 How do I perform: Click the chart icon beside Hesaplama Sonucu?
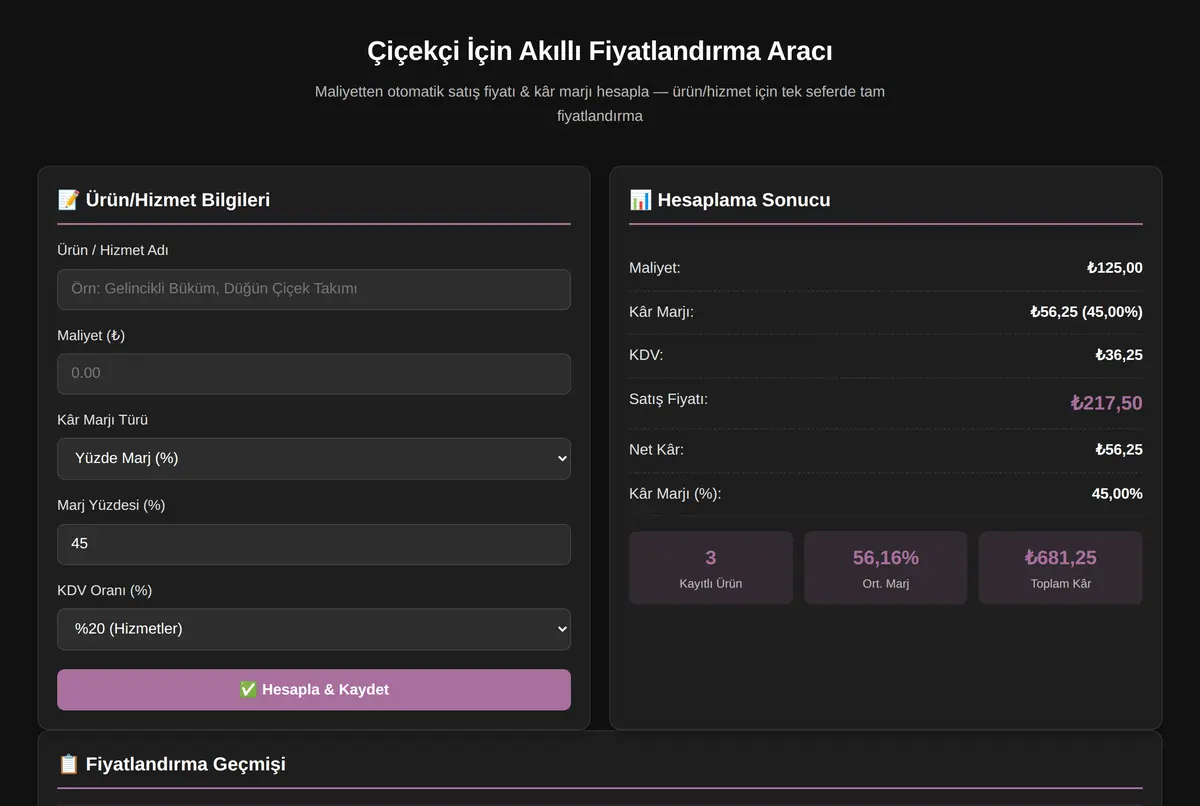[640, 200]
